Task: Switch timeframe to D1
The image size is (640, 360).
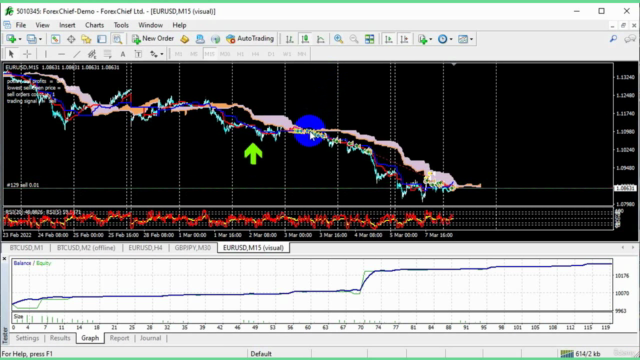Action: pyautogui.click(x=271, y=54)
